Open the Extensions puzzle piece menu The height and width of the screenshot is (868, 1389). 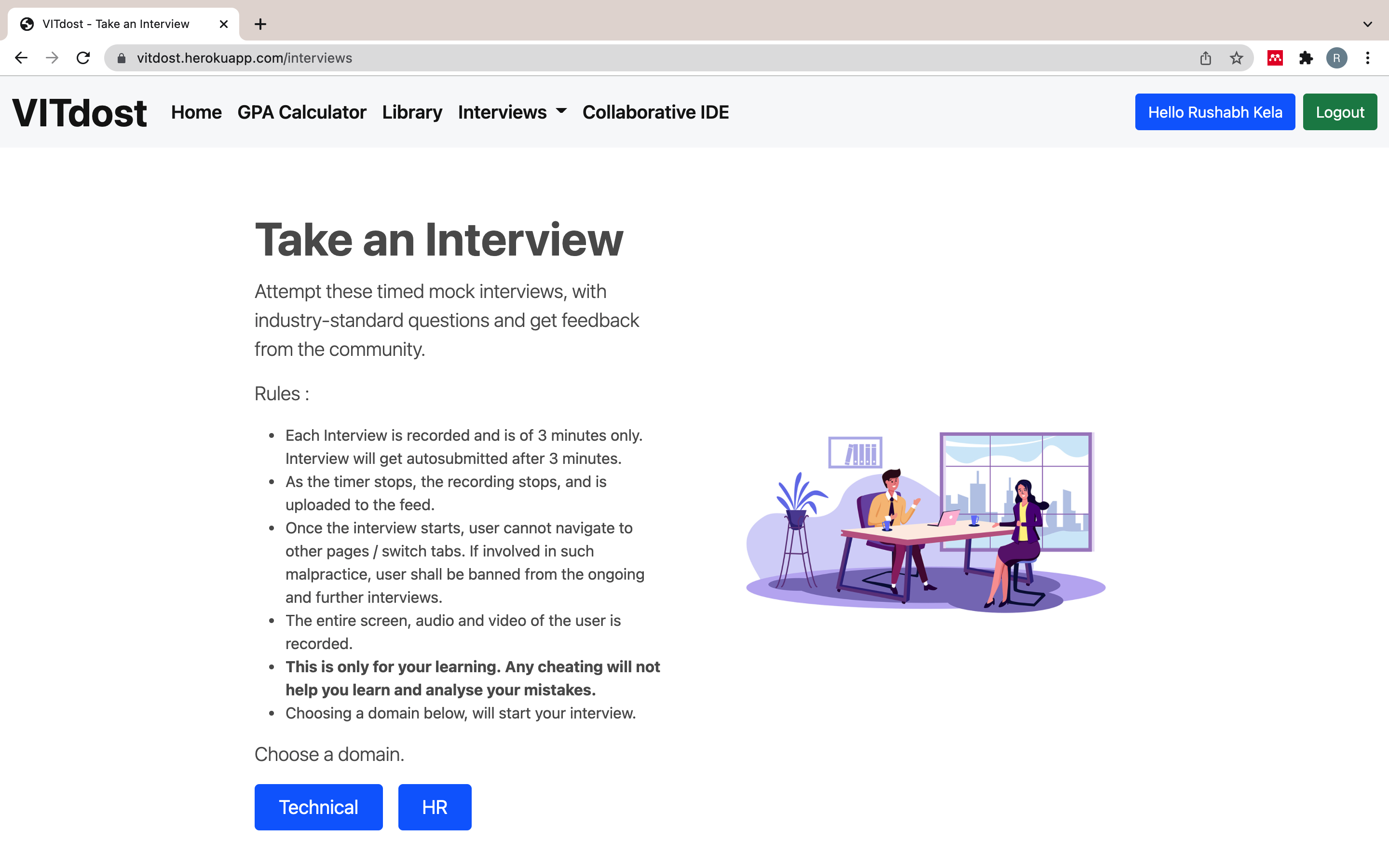pos(1306,58)
